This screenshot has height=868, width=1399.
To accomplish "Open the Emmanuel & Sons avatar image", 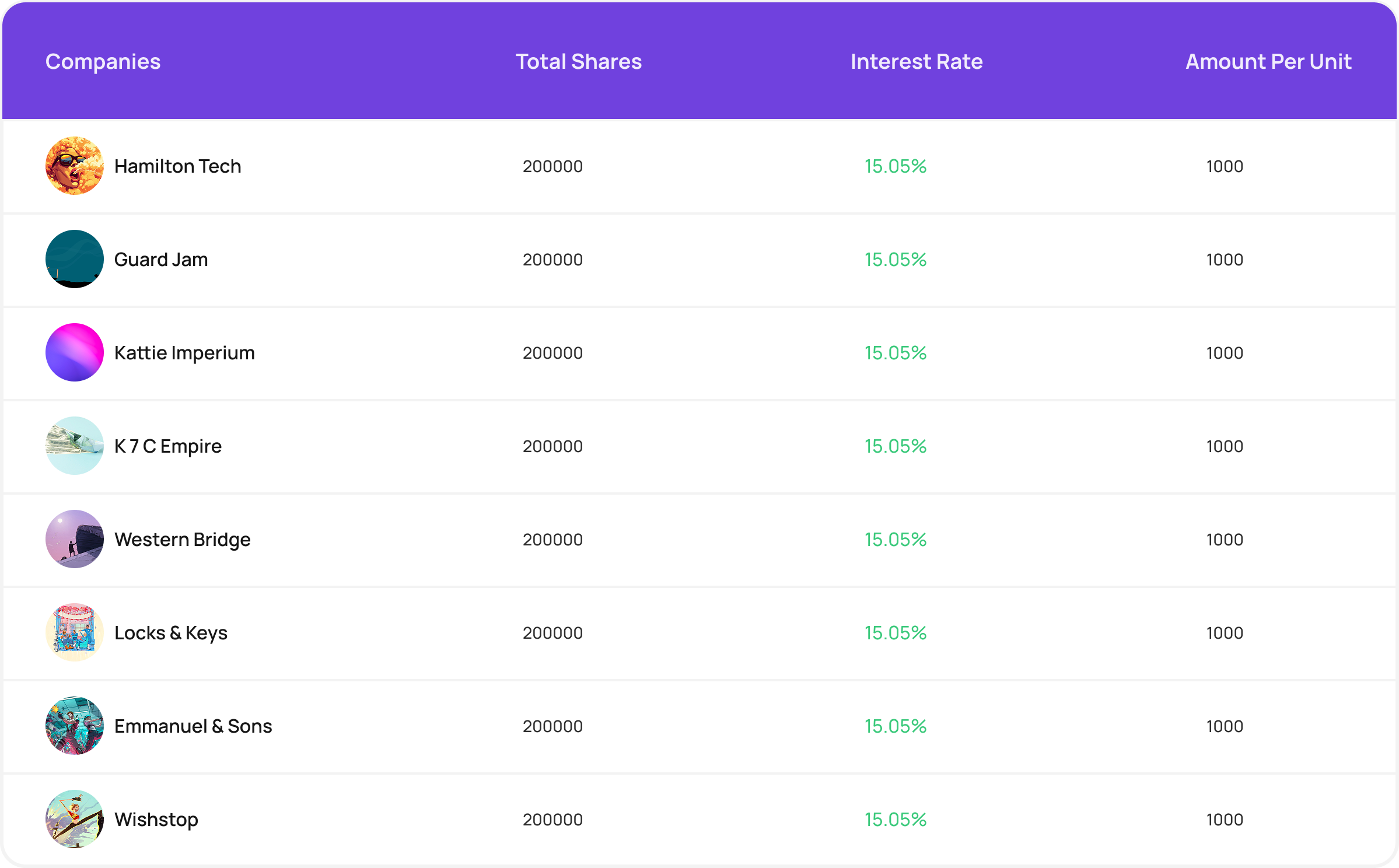I will pos(75,726).
